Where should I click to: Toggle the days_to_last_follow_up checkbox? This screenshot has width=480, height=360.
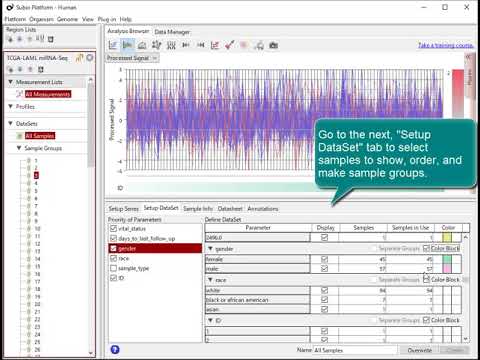pos(113,238)
